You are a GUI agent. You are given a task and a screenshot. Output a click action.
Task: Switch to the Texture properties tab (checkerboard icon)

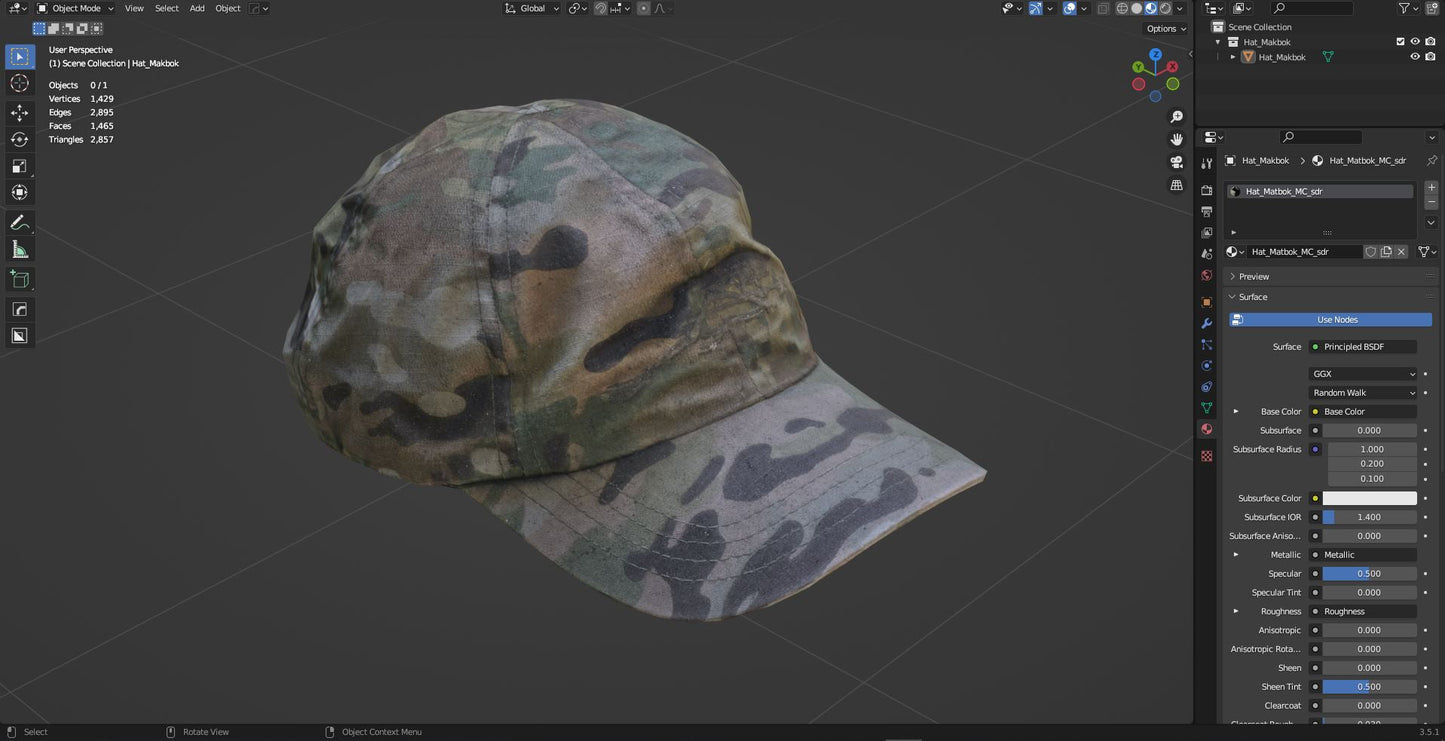pyautogui.click(x=1206, y=455)
